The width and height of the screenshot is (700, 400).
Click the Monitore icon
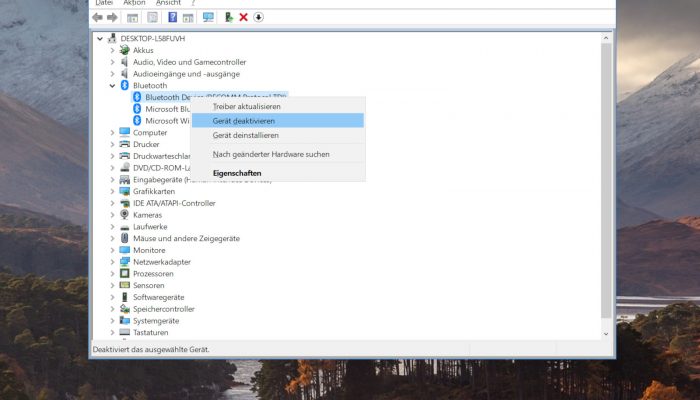125,250
